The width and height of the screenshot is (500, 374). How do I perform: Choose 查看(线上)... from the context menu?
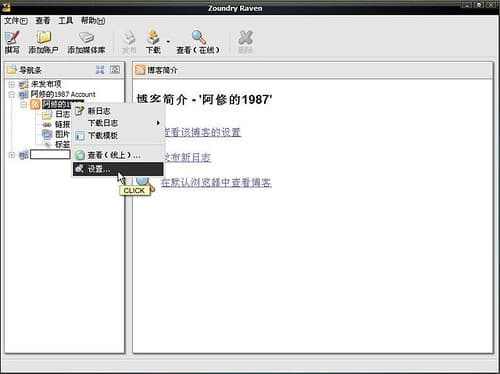point(118,155)
